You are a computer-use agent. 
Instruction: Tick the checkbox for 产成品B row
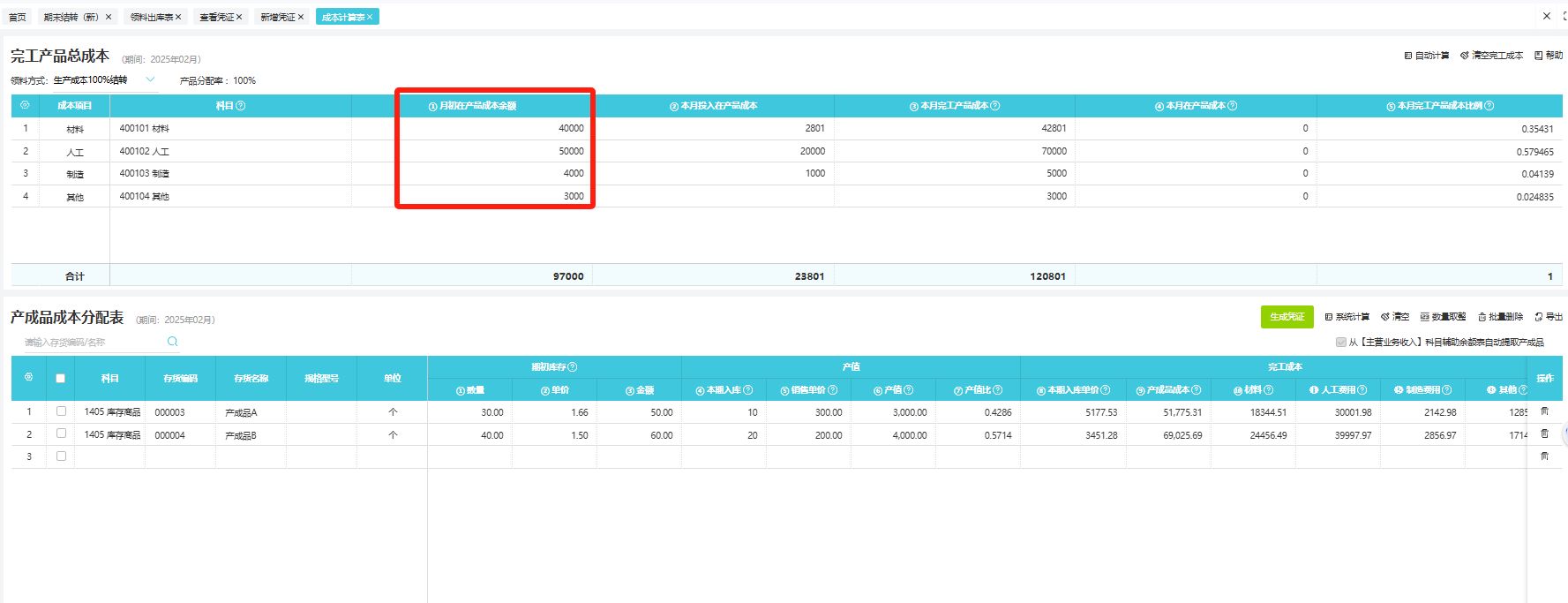click(61, 433)
